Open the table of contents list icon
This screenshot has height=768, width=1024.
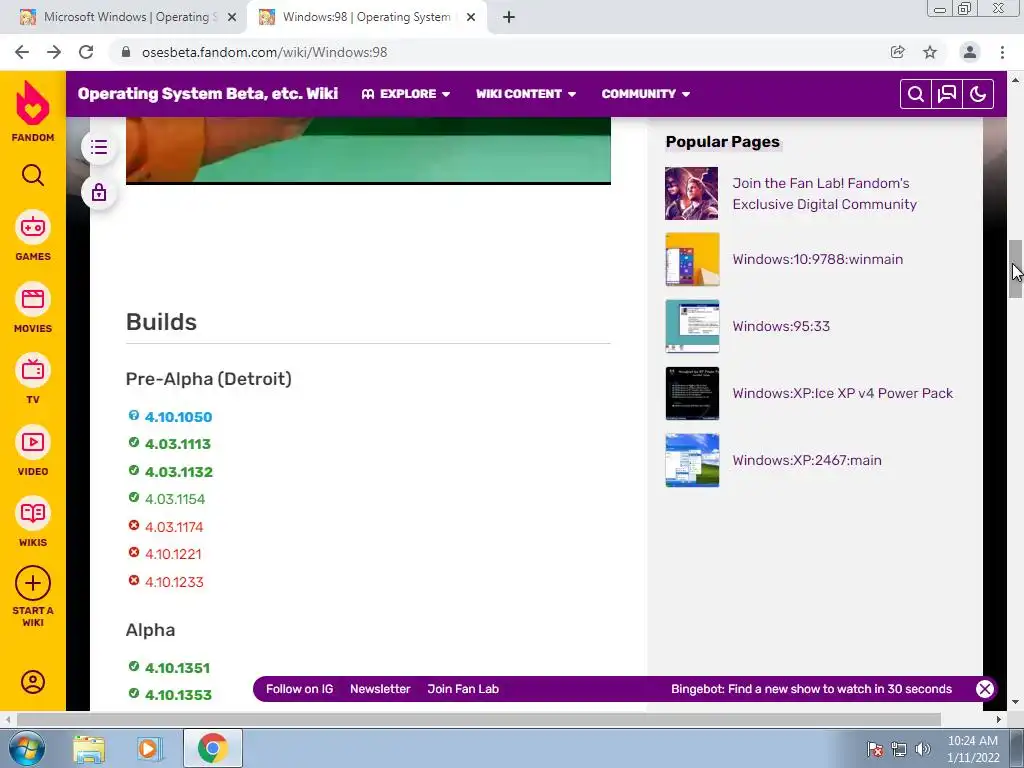(99, 147)
